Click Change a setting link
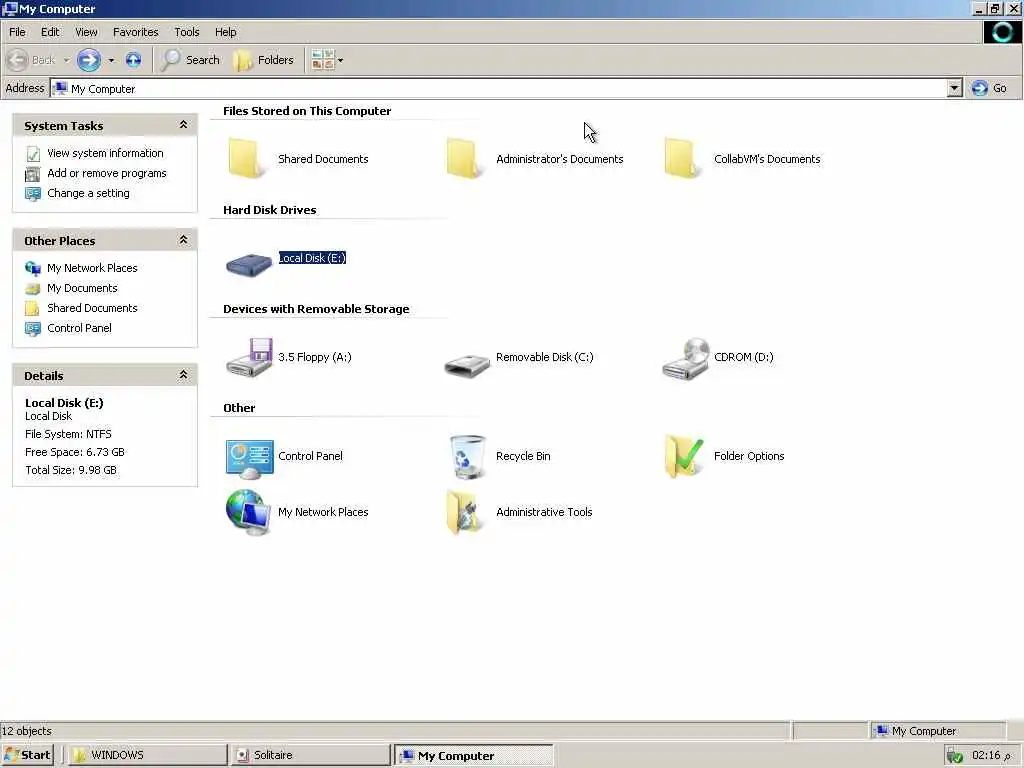Viewport: 1024px width, 768px height. pyautogui.click(x=88, y=193)
